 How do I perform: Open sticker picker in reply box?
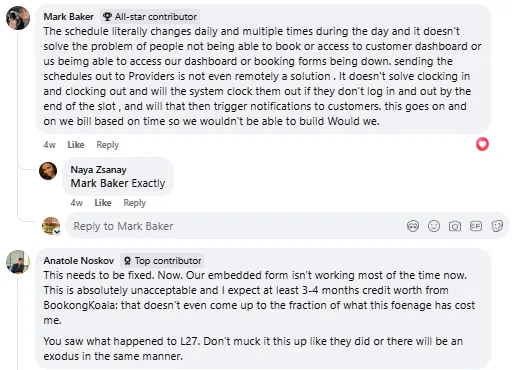[x=497, y=226]
